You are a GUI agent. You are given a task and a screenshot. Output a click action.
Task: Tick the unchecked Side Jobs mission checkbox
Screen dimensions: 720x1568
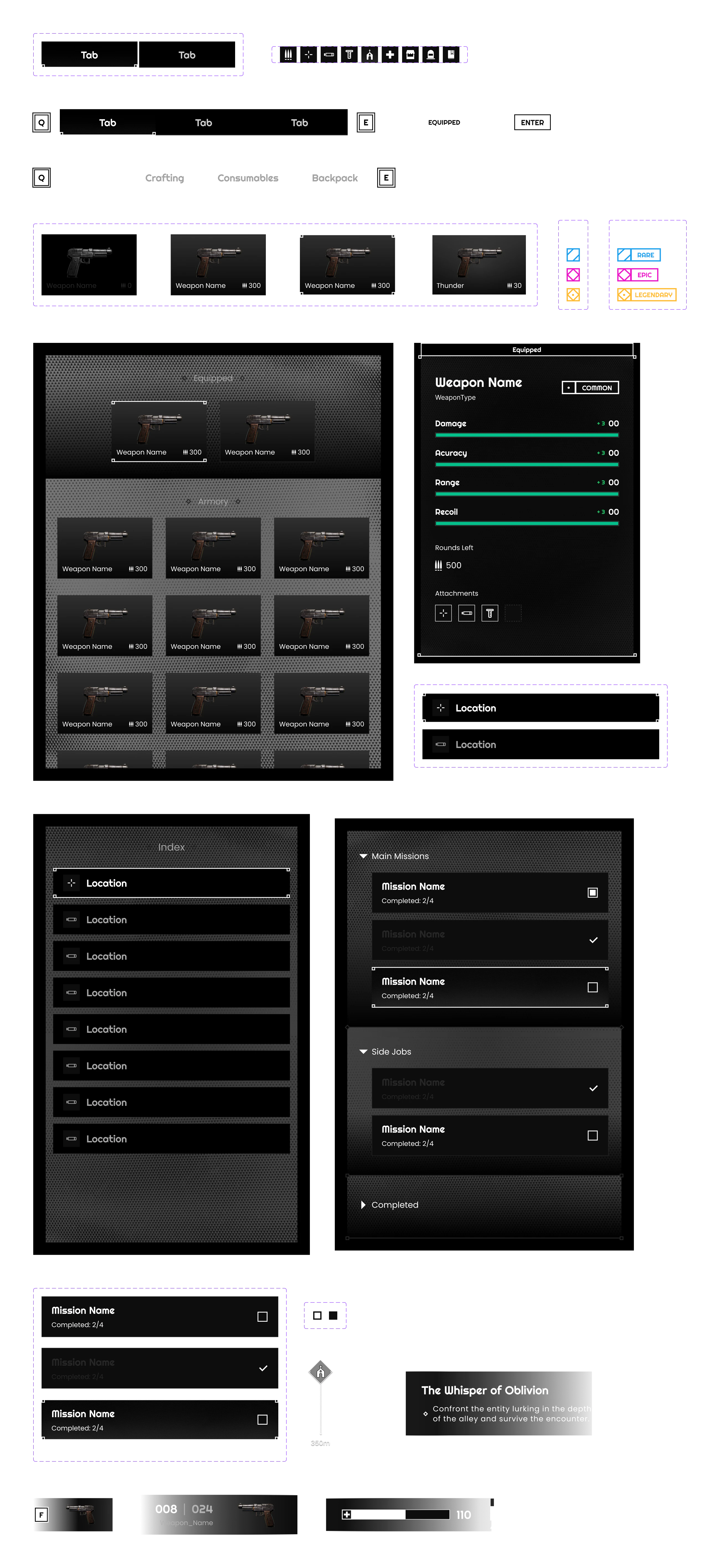pos(592,1135)
